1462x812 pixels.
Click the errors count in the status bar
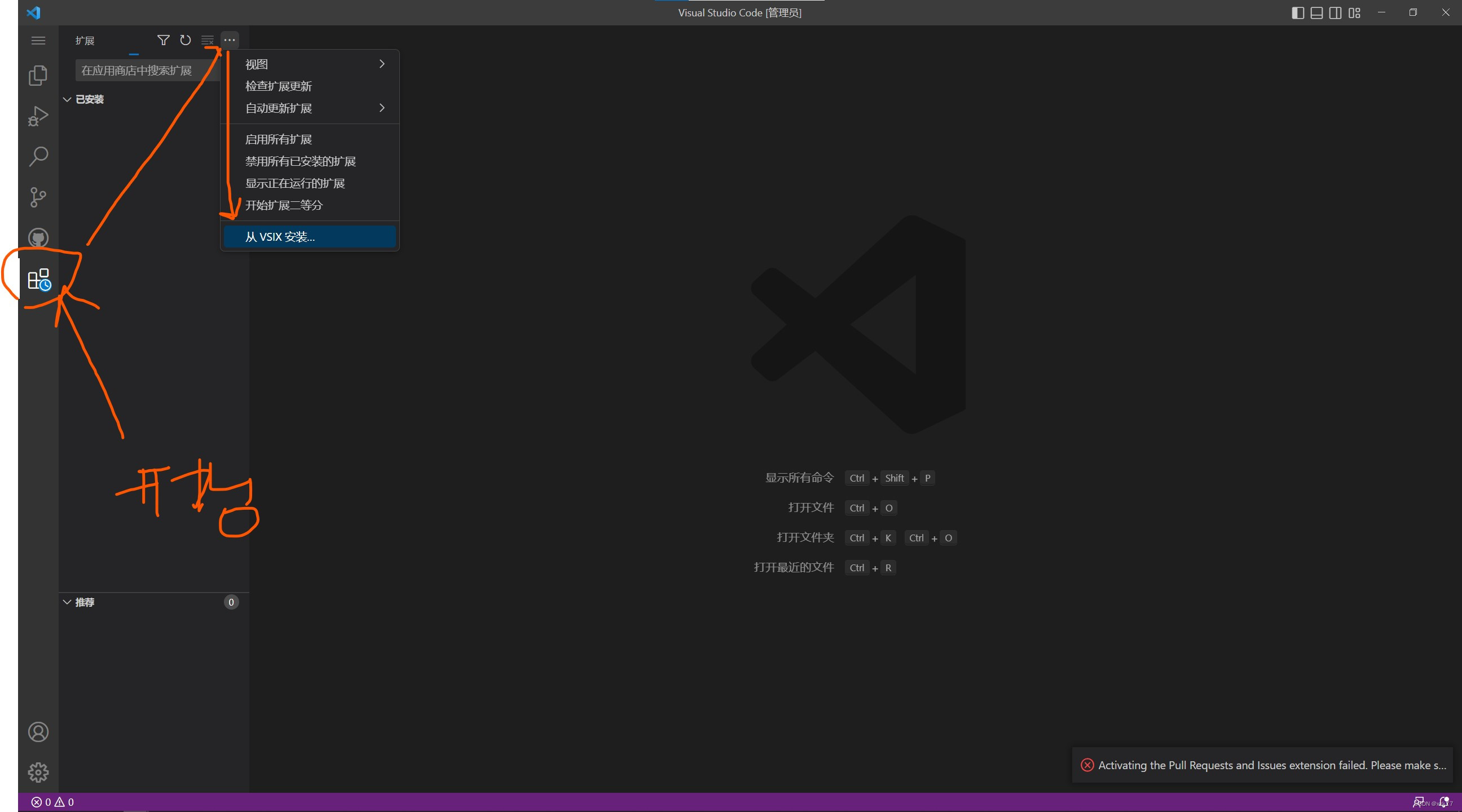coord(41,802)
